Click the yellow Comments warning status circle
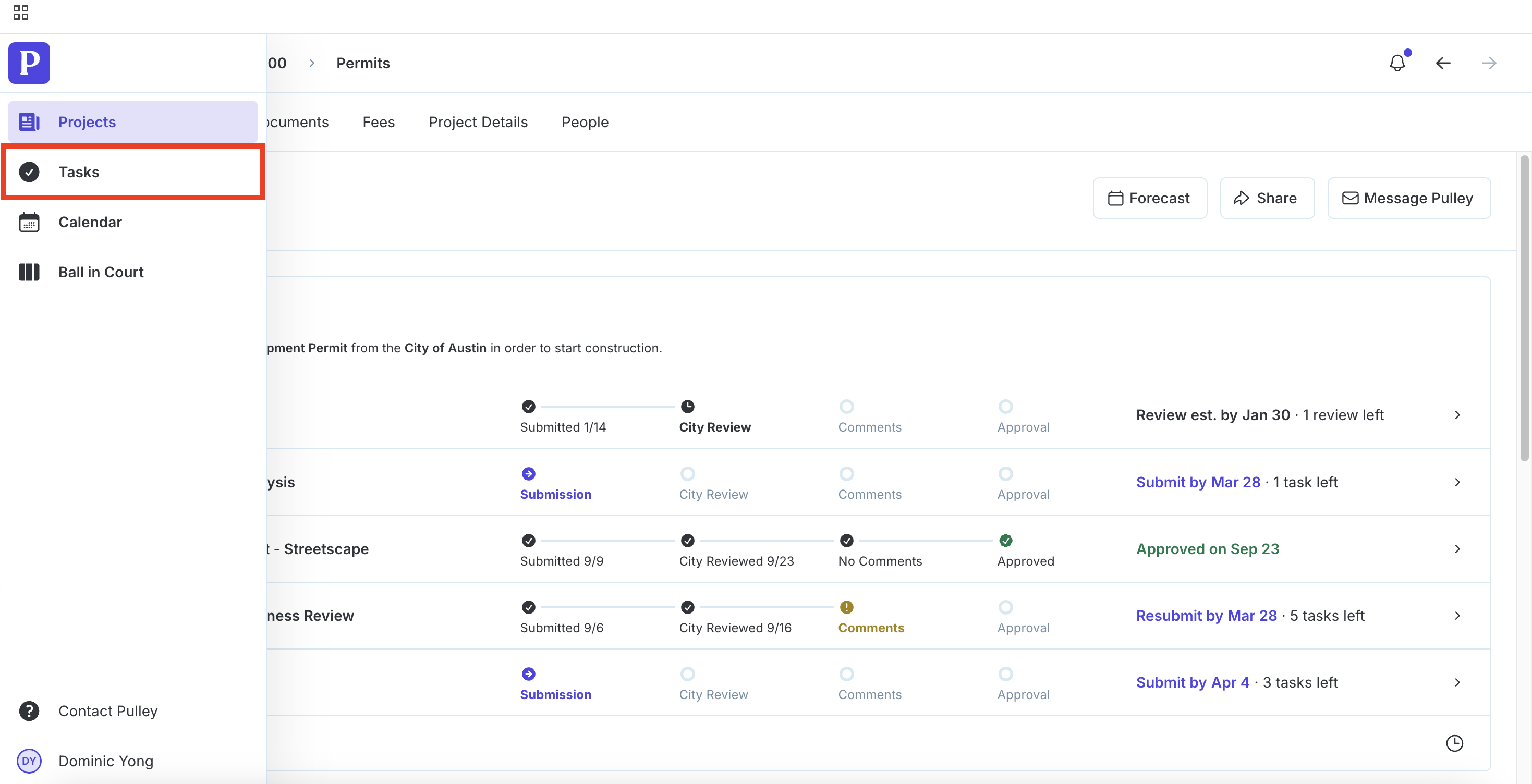1532x784 pixels. pyautogui.click(x=846, y=607)
